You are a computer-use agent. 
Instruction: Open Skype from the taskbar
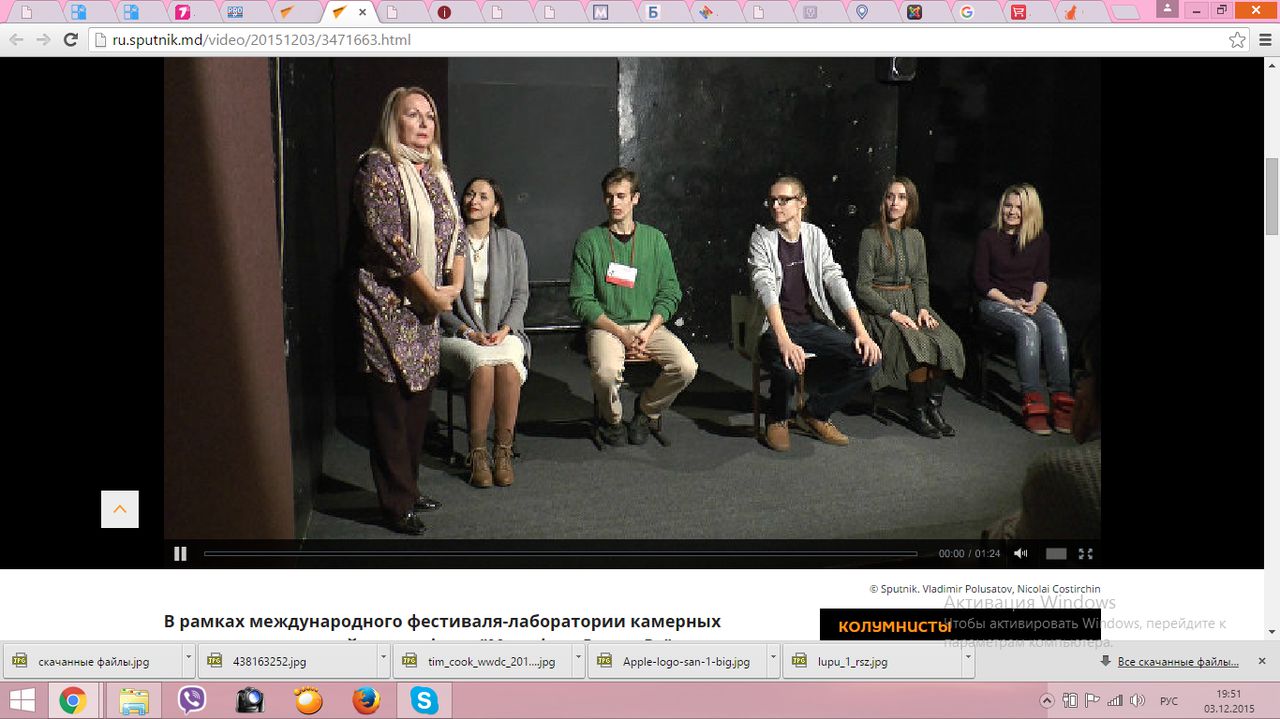(x=425, y=701)
